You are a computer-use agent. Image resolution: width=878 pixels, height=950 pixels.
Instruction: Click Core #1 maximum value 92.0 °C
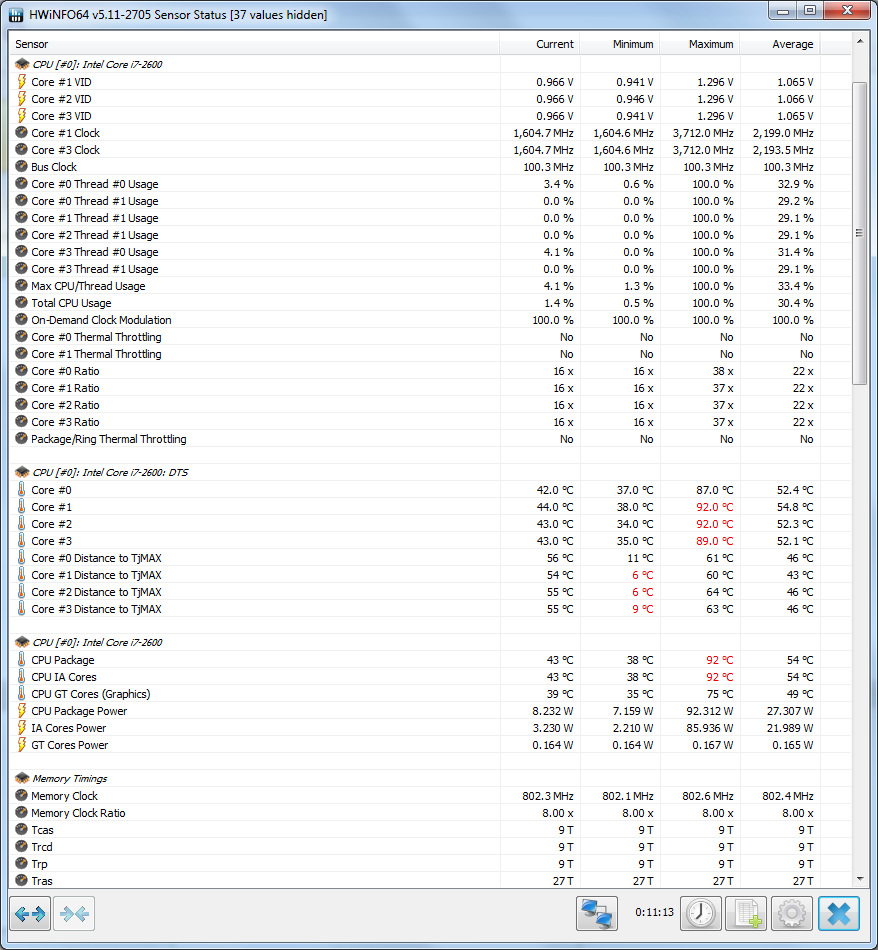pos(714,507)
